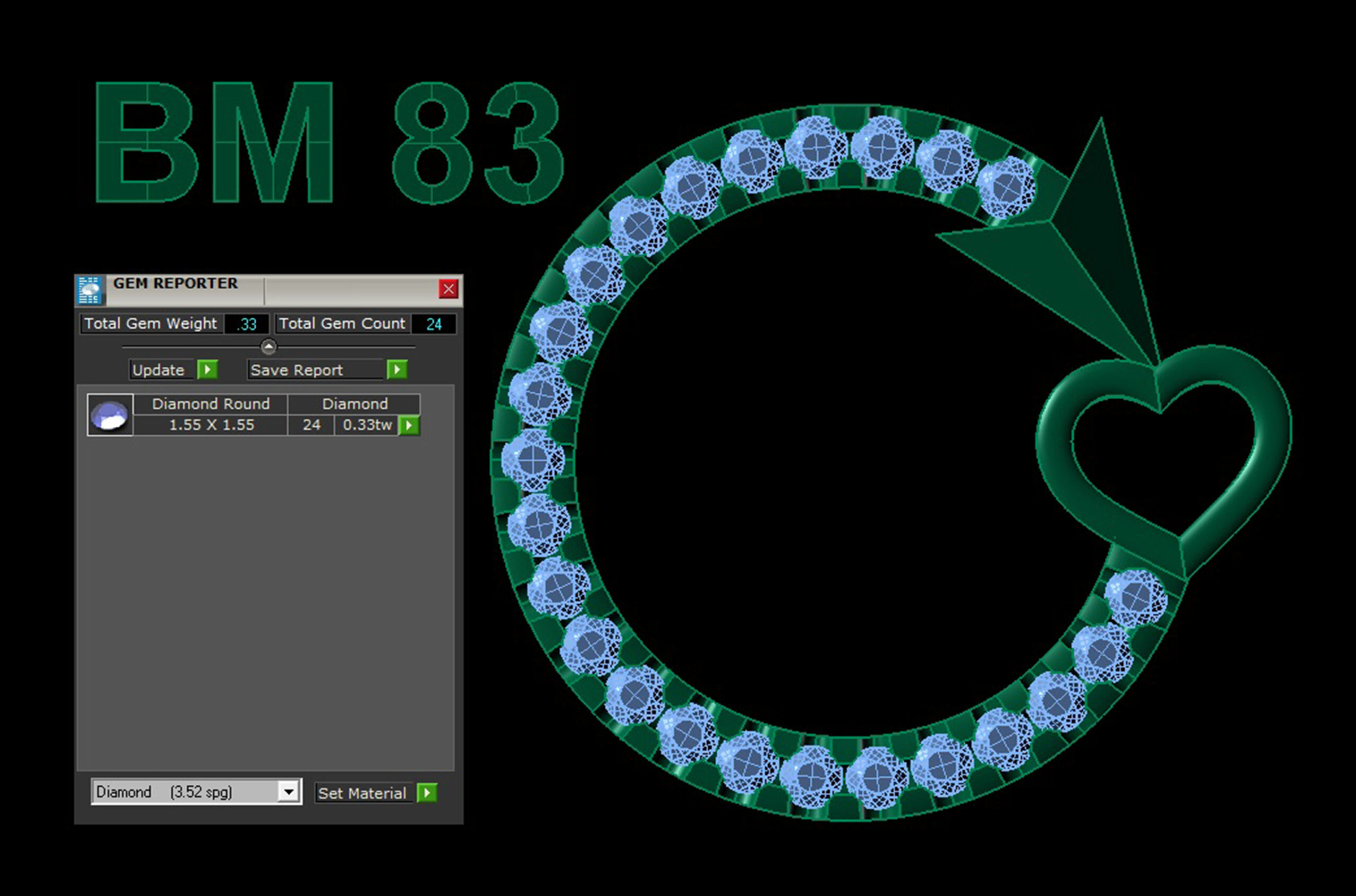Screen dimensions: 1356x896
Task: Click the Gem Reporter panel icon
Action: (90, 290)
